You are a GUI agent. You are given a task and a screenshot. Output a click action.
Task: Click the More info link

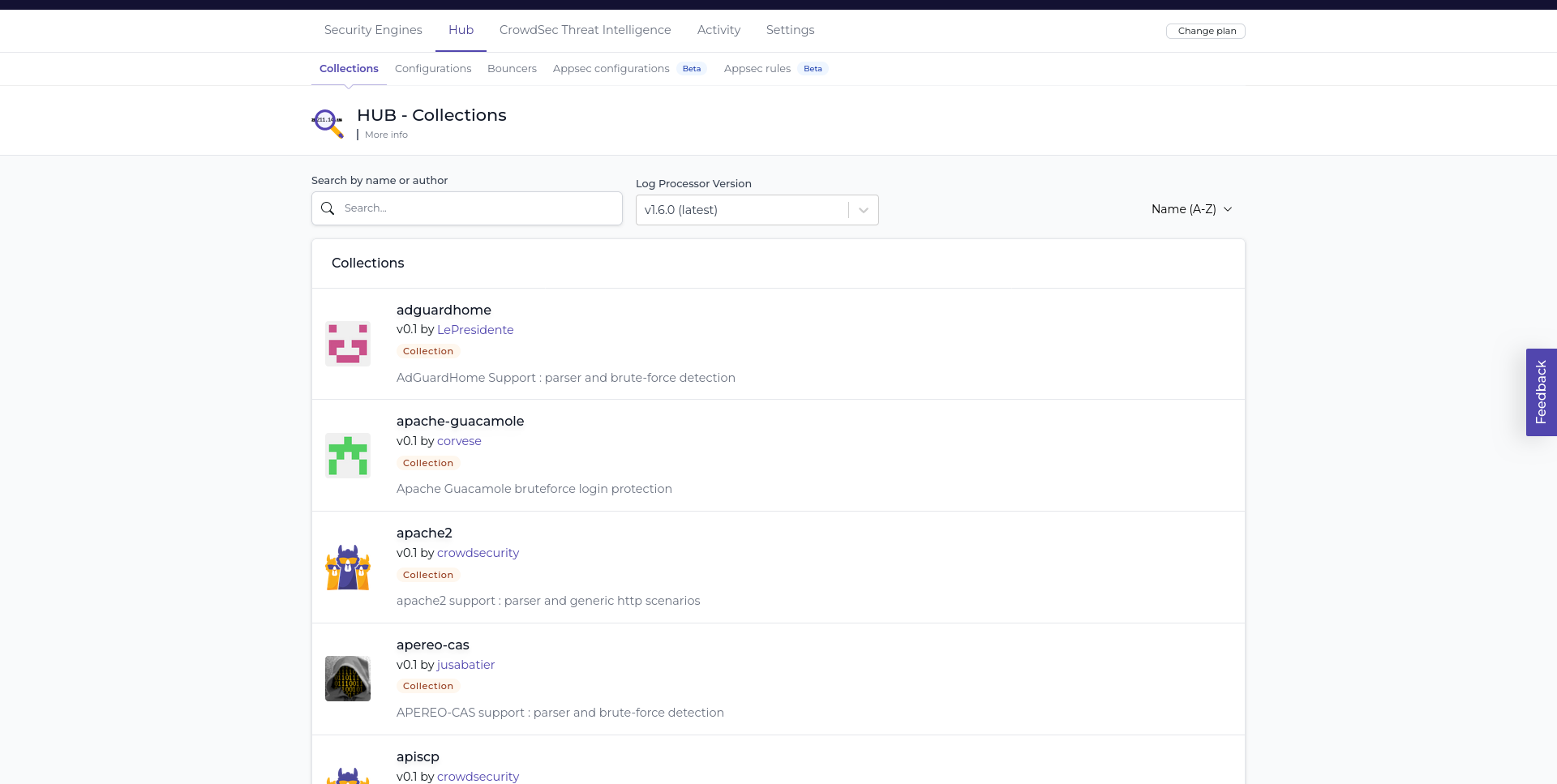tap(385, 135)
